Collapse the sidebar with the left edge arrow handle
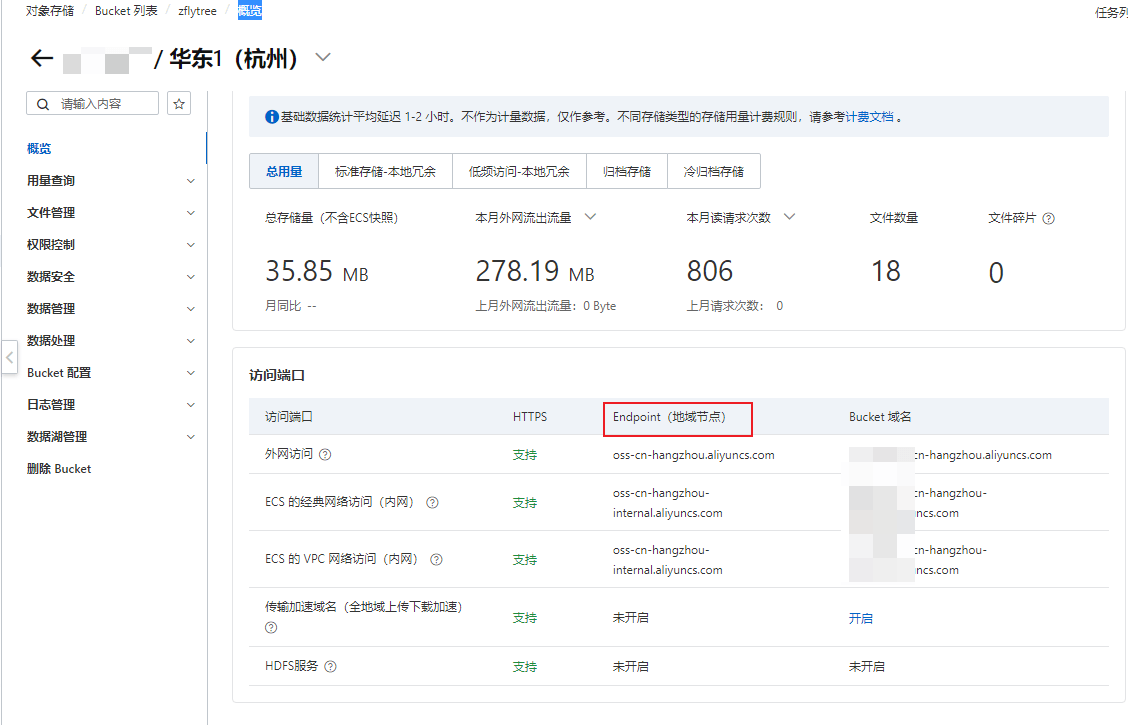The height and width of the screenshot is (725, 1128). tap(9, 357)
